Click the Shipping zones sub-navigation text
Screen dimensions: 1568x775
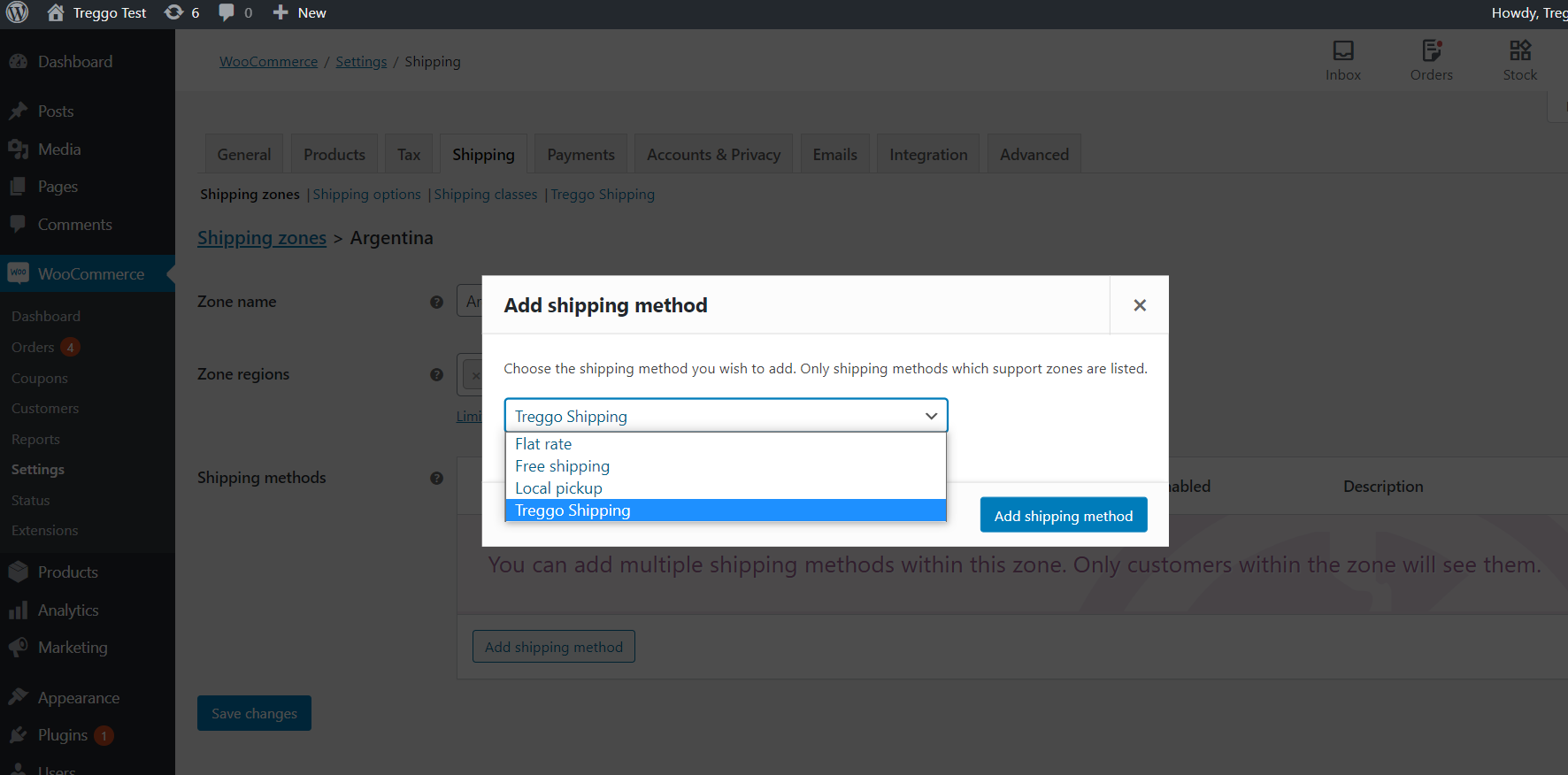pyautogui.click(x=250, y=194)
